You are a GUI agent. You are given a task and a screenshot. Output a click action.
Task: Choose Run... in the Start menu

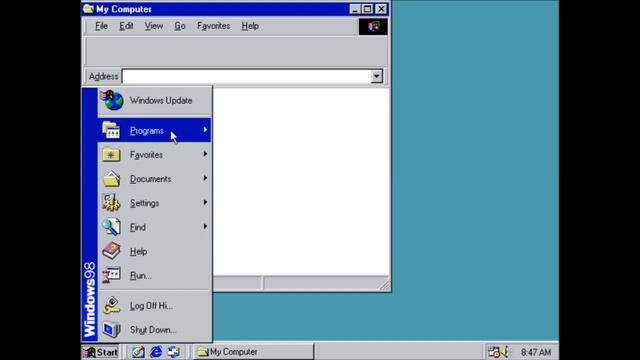[x=155, y=276]
